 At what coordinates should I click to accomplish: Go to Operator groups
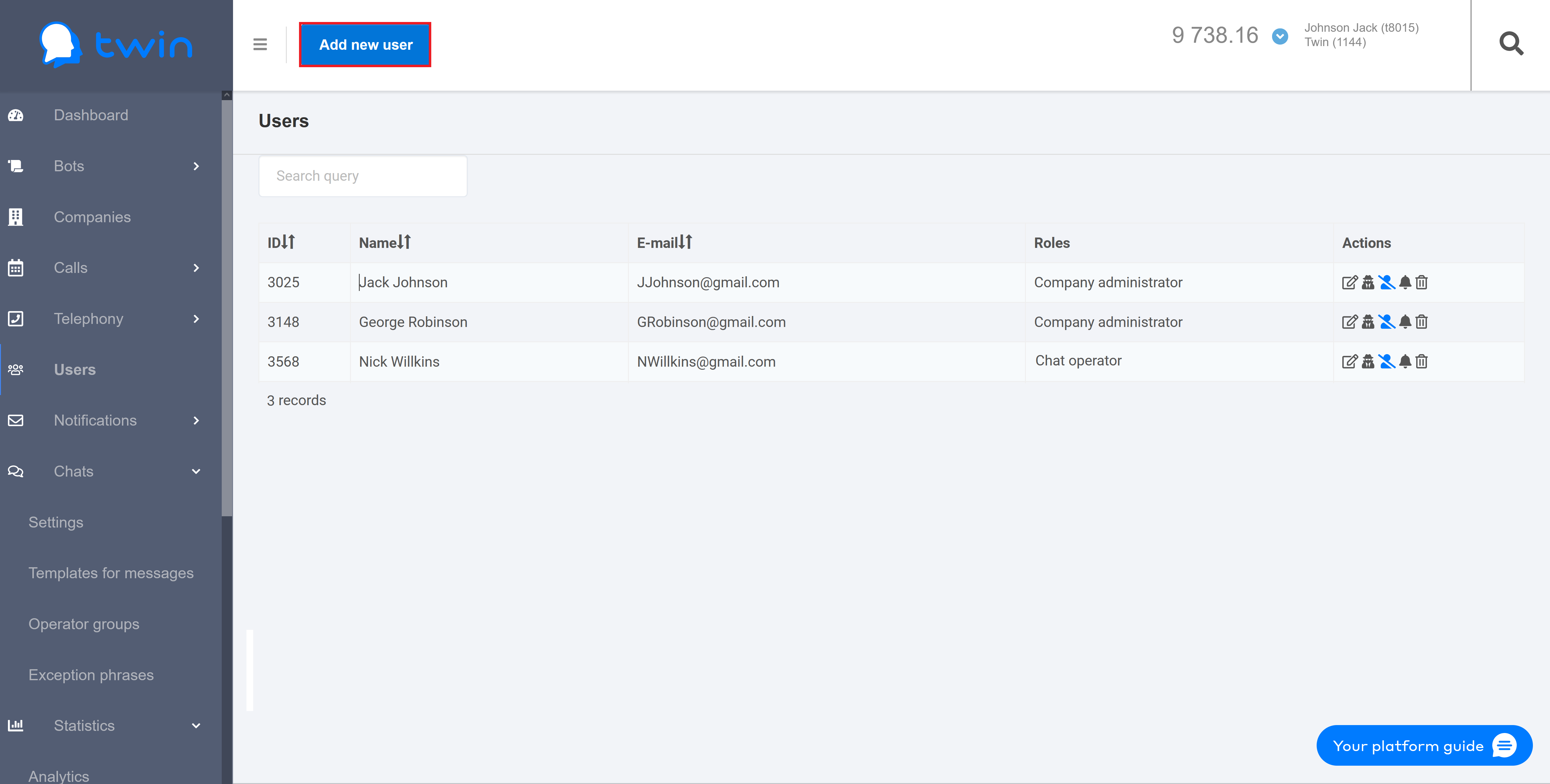click(x=84, y=624)
